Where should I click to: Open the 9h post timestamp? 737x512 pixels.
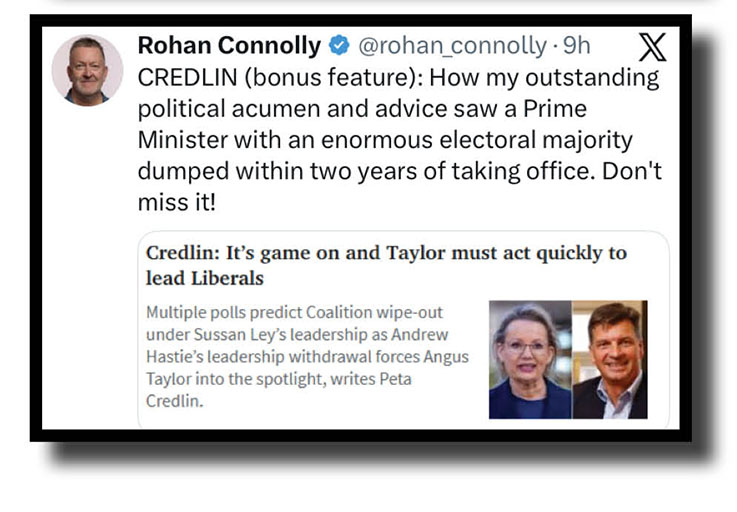click(576, 46)
